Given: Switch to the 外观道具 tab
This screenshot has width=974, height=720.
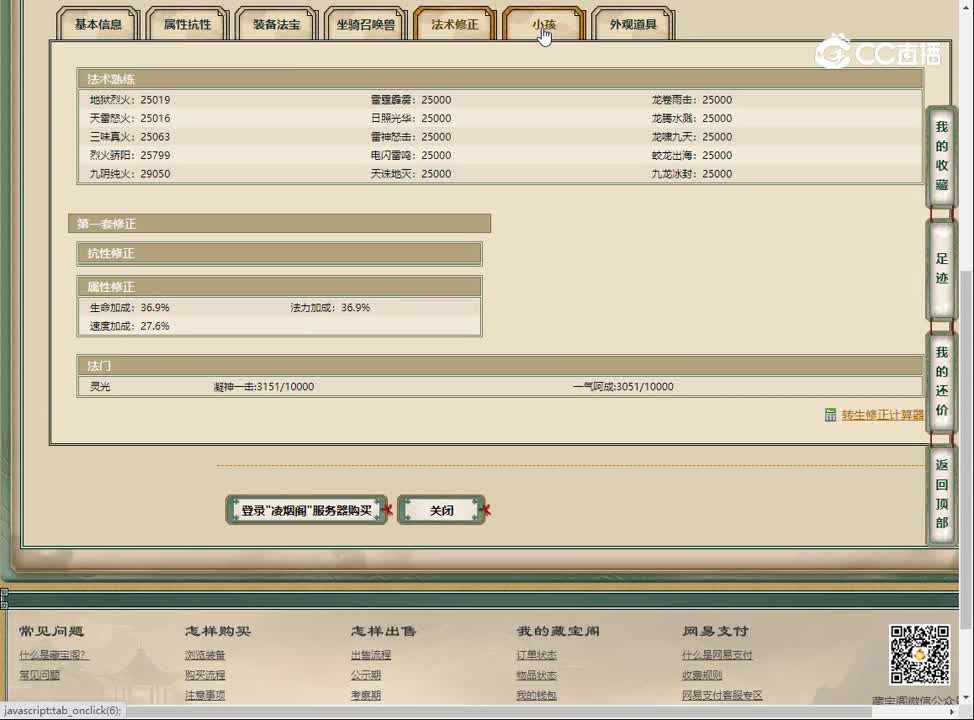Looking at the screenshot, I should (x=633, y=24).
